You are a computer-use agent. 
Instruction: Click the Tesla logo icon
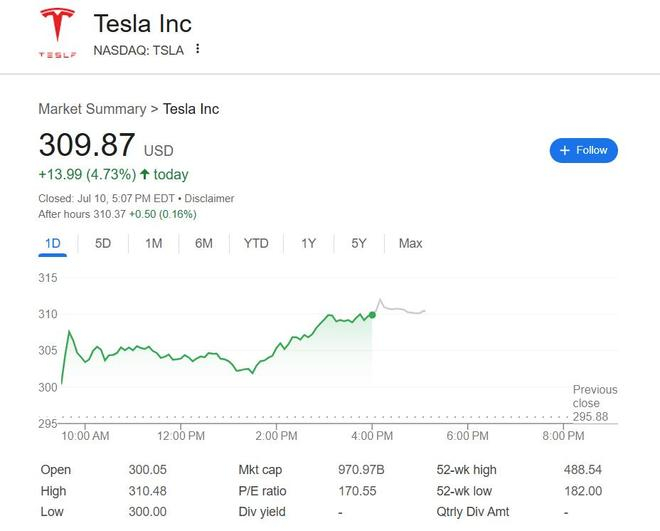57,32
